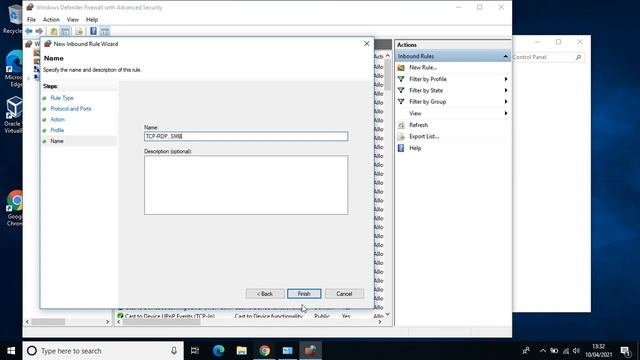Click the volume icon in system tray
The height and width of the screenshot is (360, 640).
point(576,351)
